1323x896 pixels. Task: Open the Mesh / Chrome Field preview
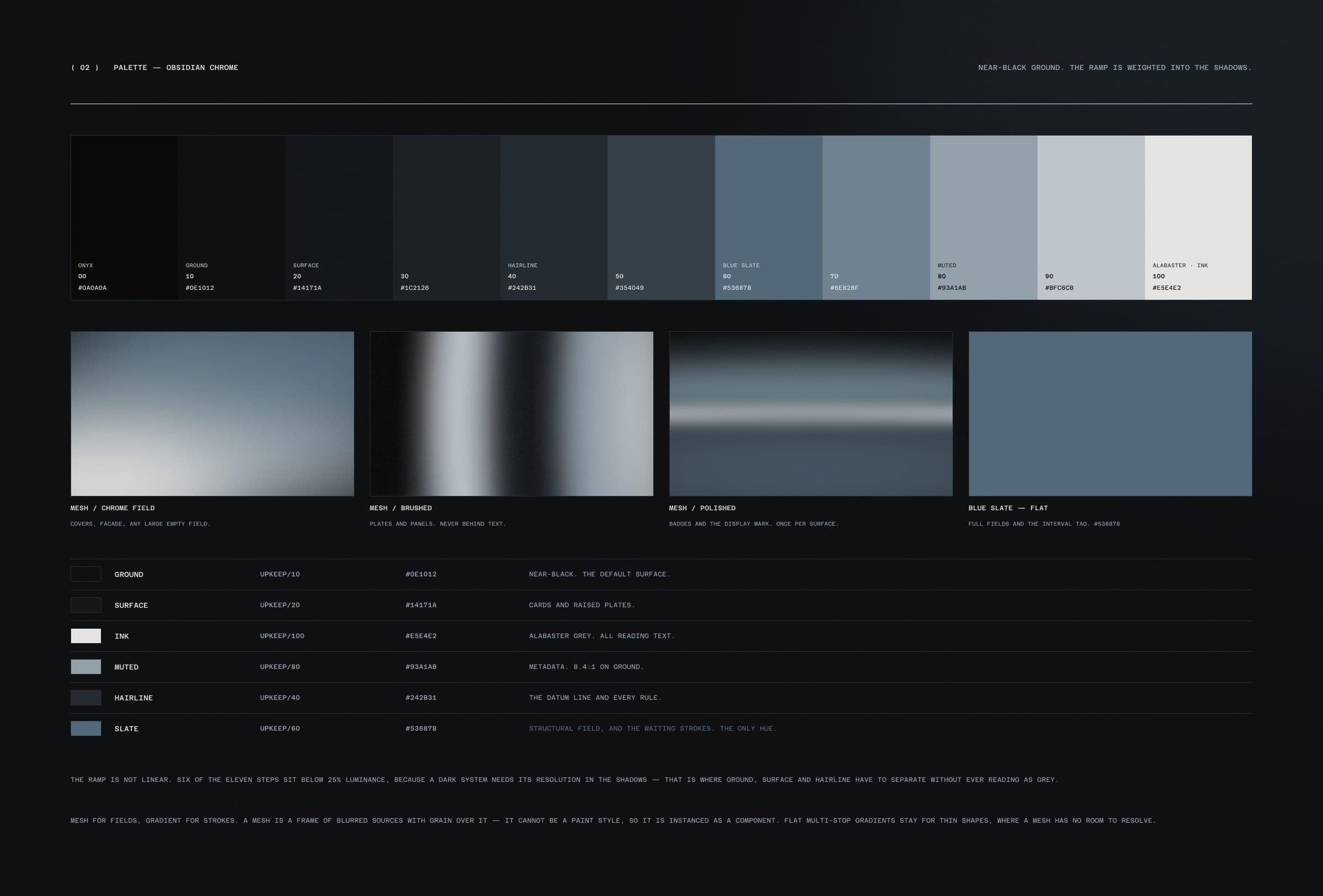click(212, 414)
